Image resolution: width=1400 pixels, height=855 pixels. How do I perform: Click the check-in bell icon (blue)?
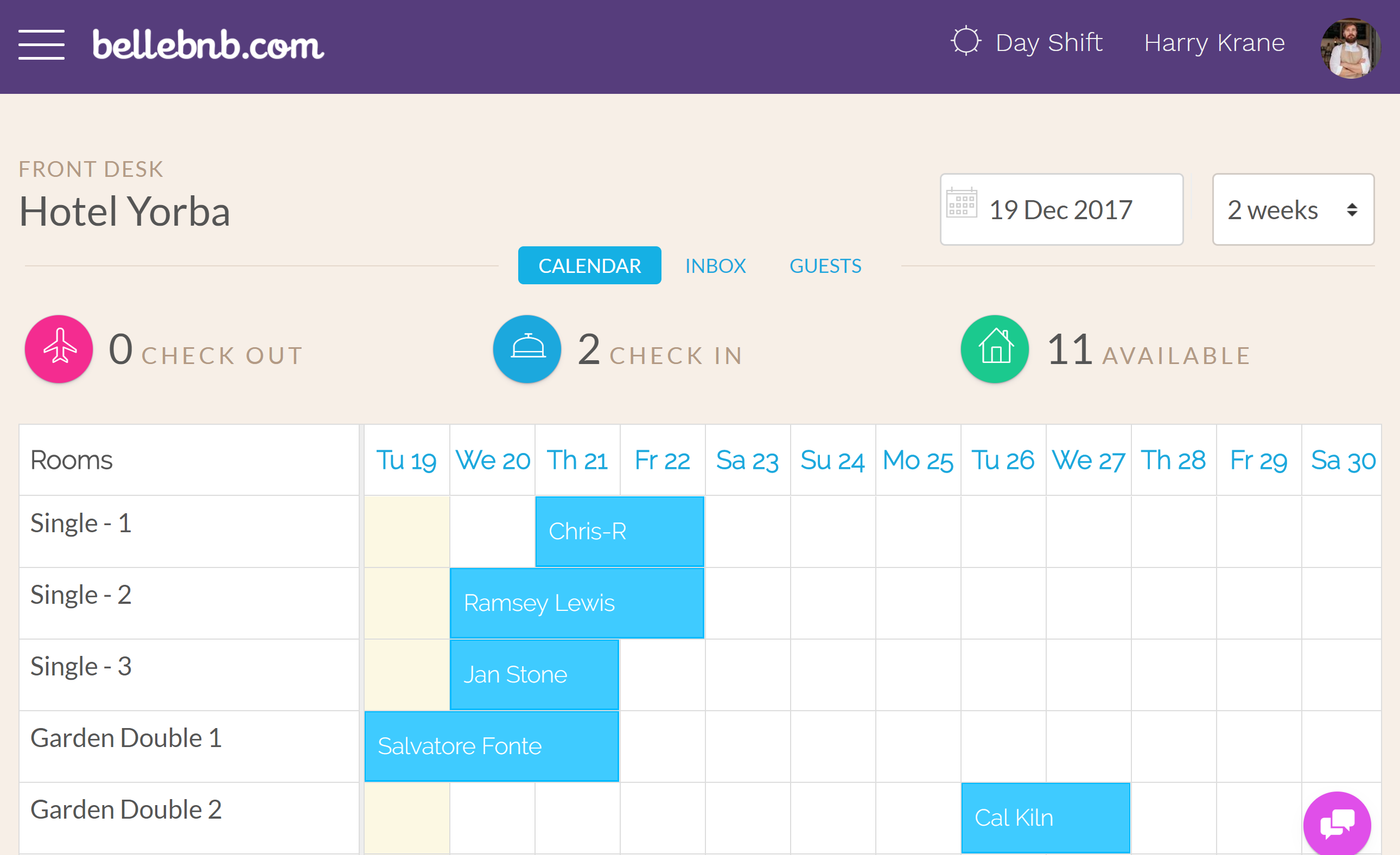(526, 350)
